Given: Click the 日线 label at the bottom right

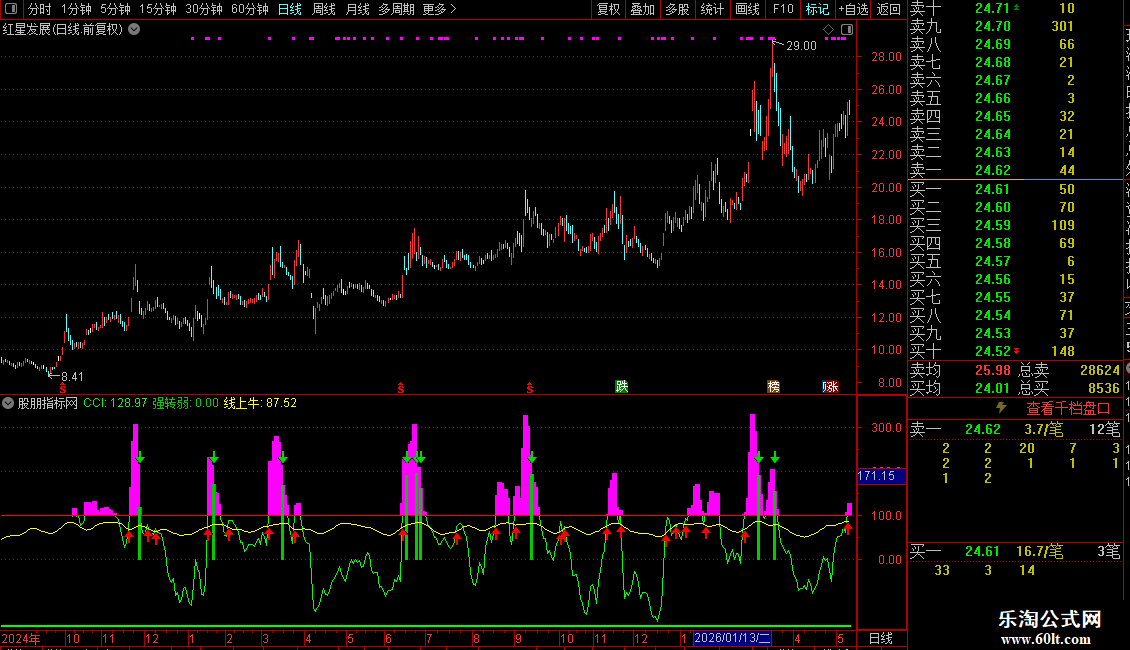Looking at the screenshot, I should click(881, 638).
